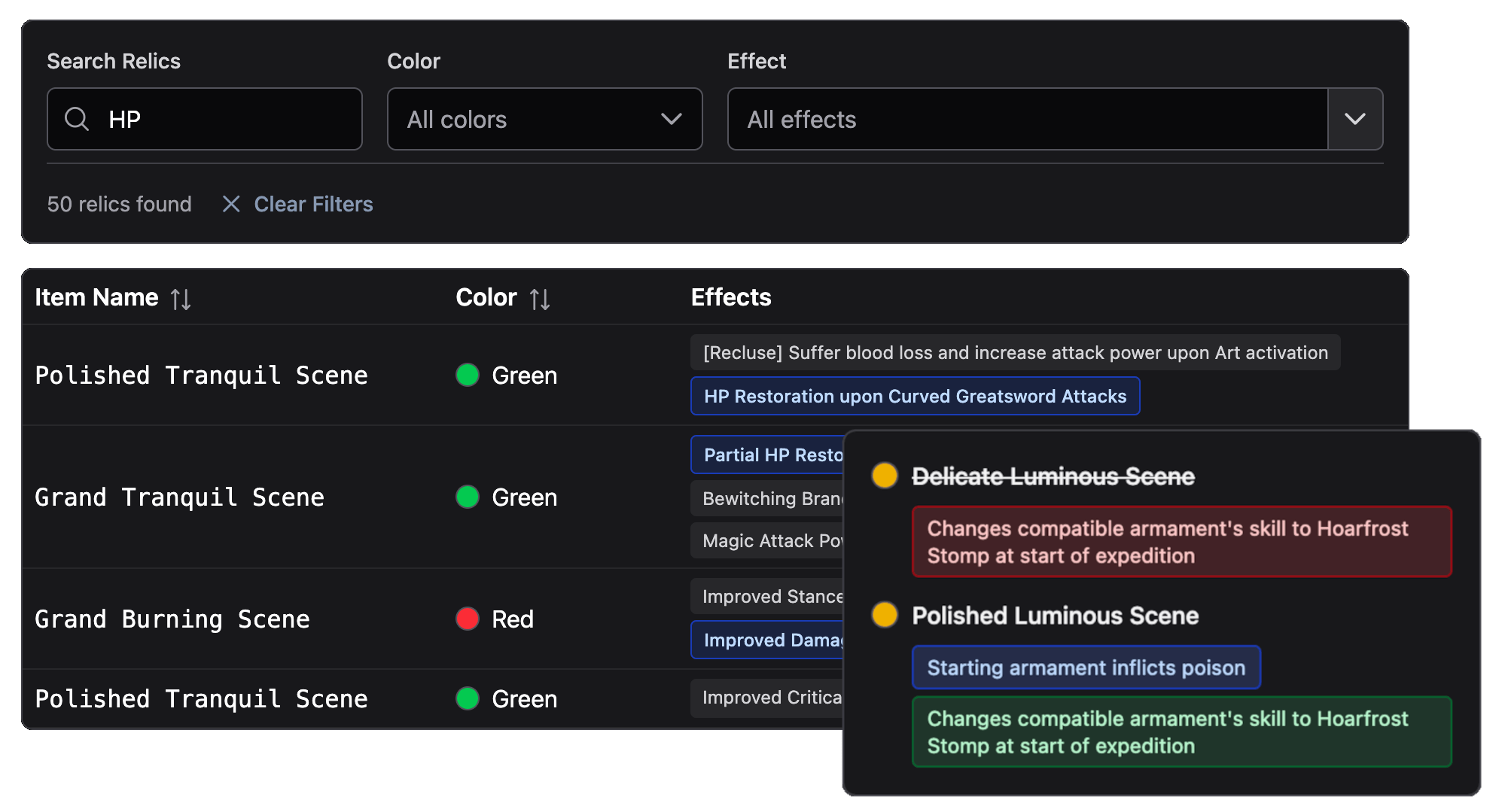The image size is (1499, 812).
Task: Click the magnifier icon in search box
Action: click(77, 119)
